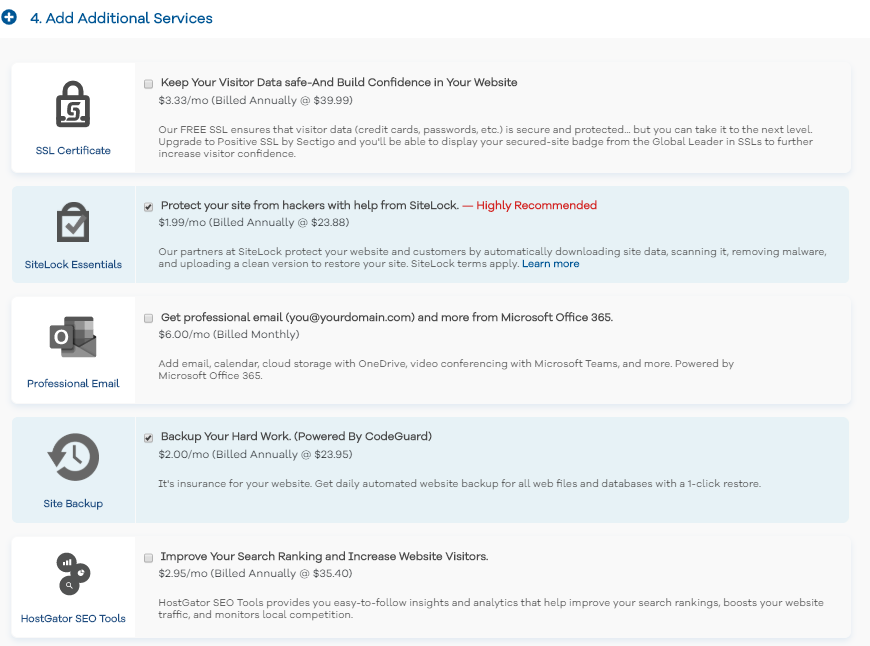The height and width of the screenshot is (646, 870).
Task: Click the SiteLock Essentials shield icon
Action: 73,223
